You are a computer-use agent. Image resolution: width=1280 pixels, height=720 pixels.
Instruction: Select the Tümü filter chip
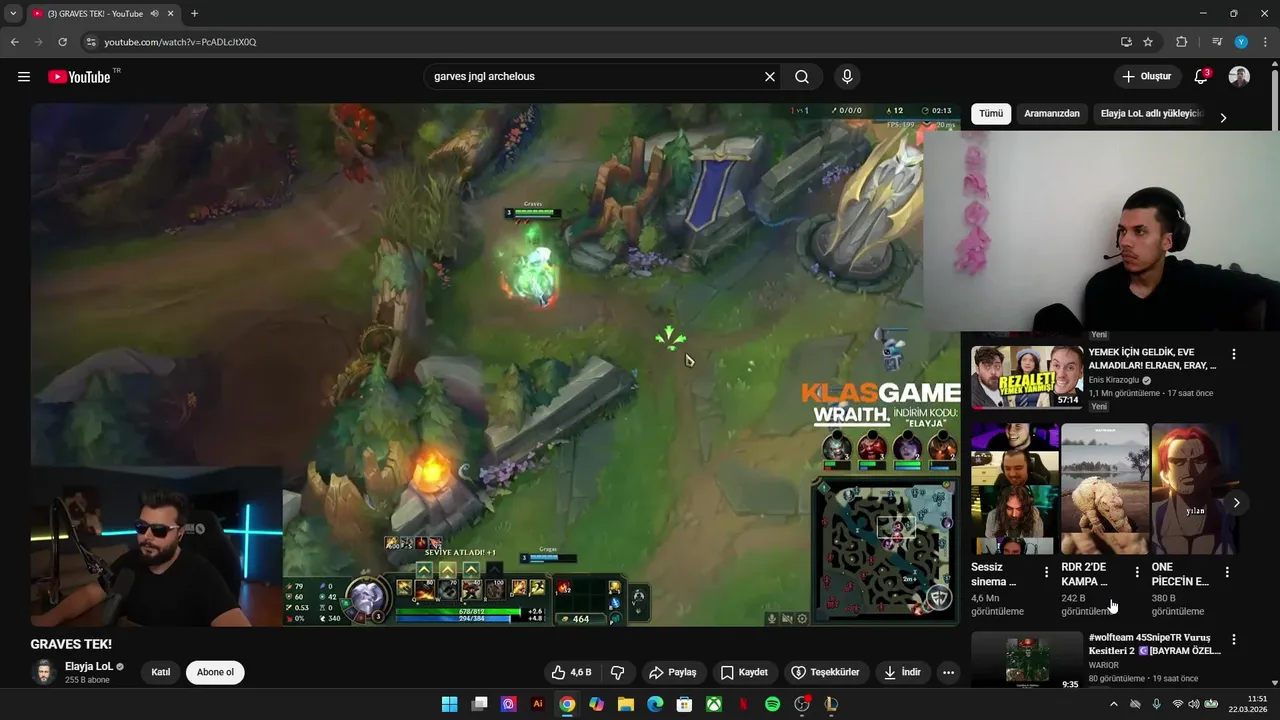point(991,114)
